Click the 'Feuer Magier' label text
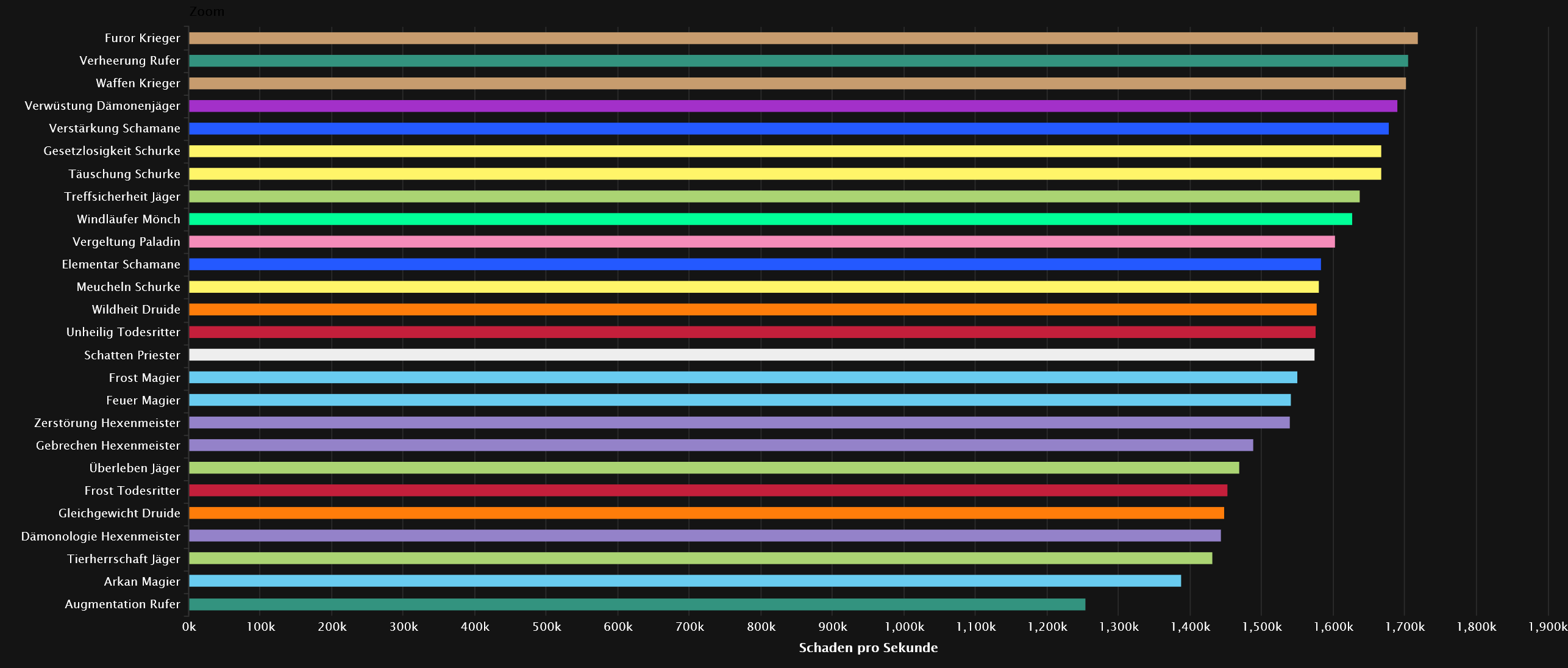1568x668 pixels. [x=143, y=401]
